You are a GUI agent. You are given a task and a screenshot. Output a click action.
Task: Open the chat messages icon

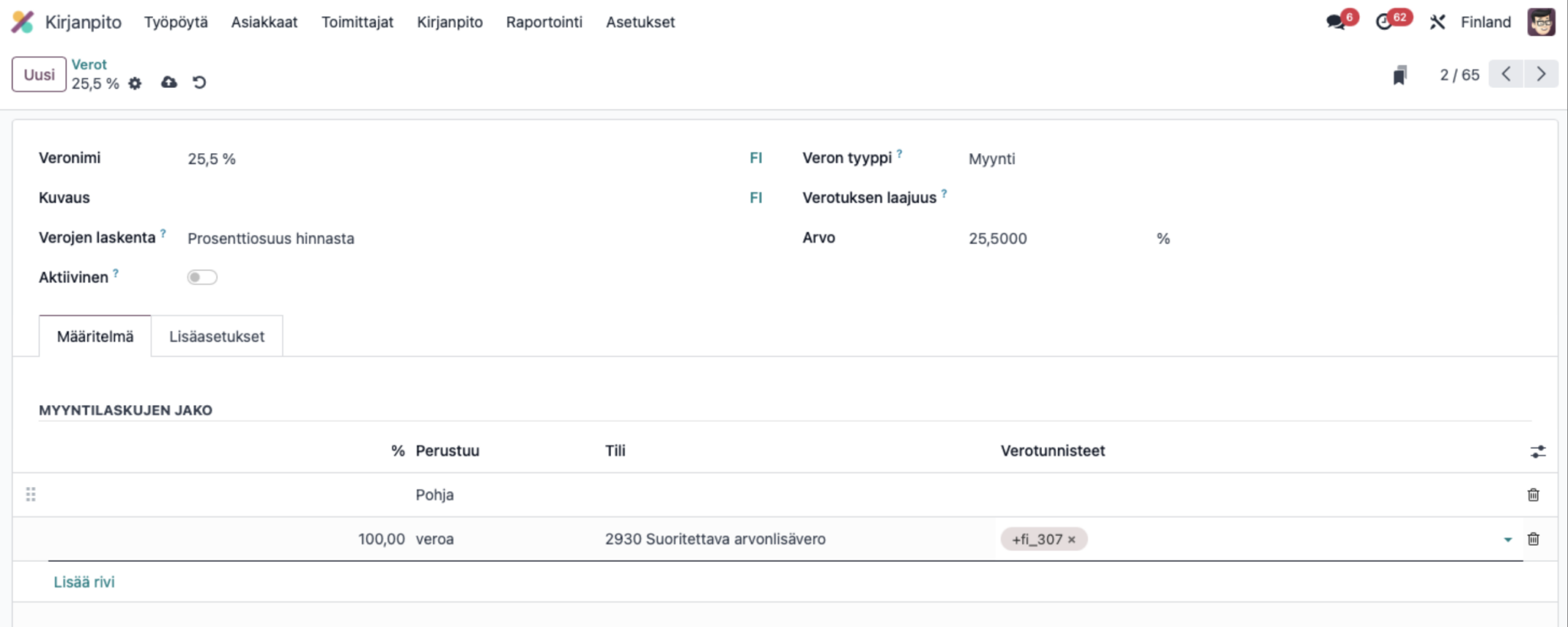[1336, 22]
